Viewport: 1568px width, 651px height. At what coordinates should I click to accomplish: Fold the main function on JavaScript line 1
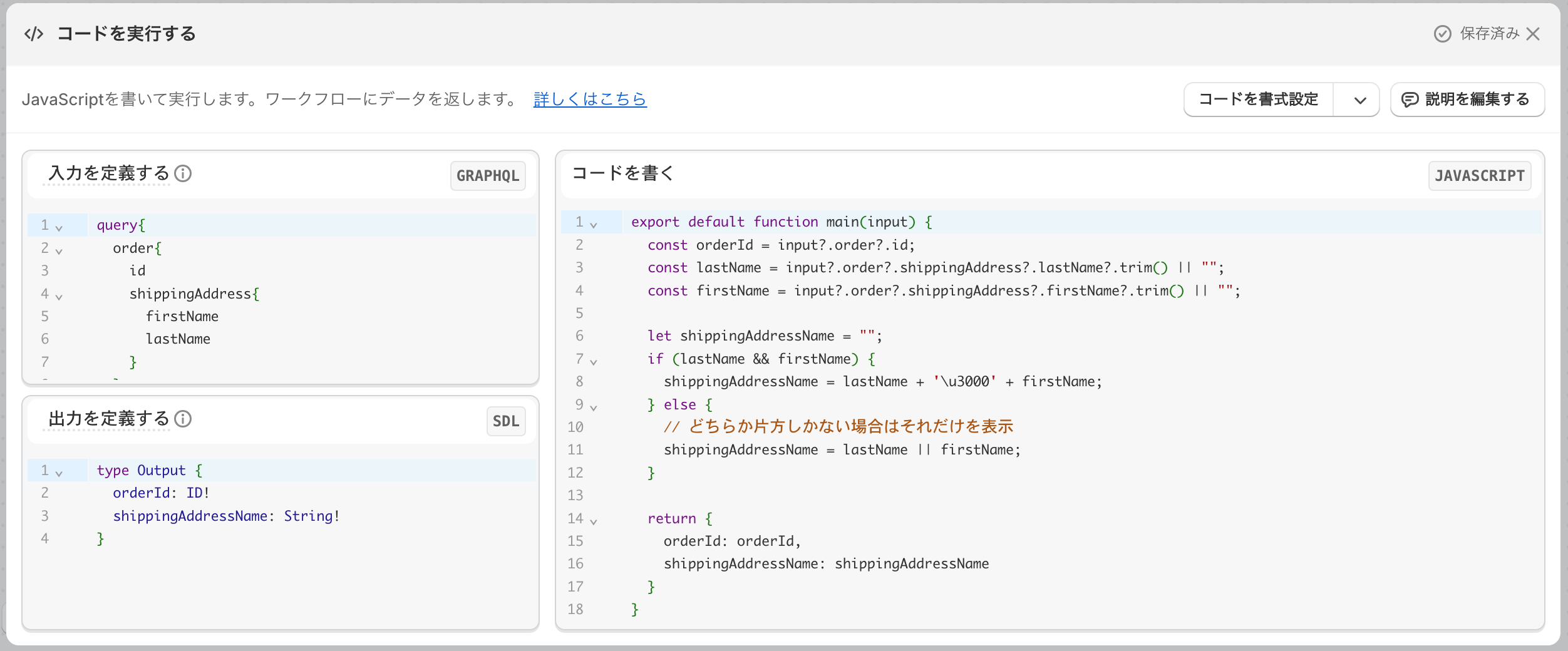[594, 225]
